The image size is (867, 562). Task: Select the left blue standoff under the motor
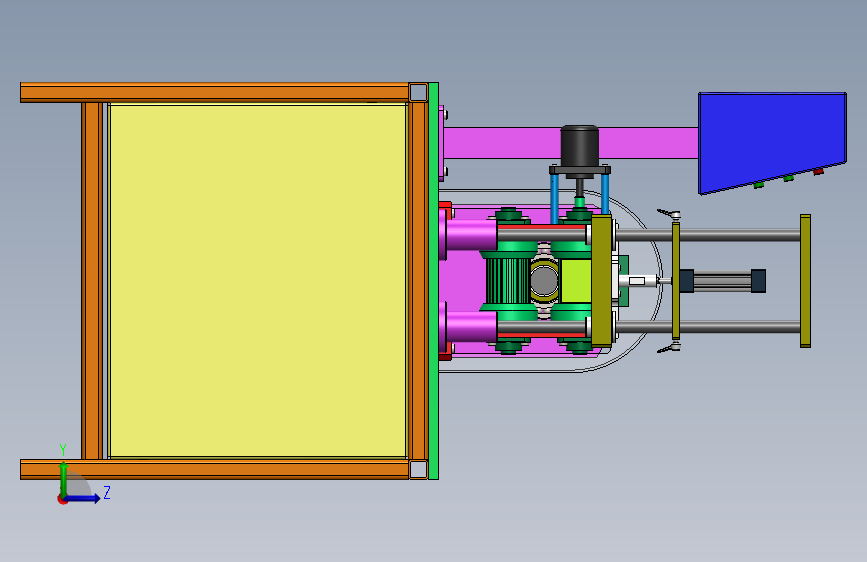click(x=554, y=196)
